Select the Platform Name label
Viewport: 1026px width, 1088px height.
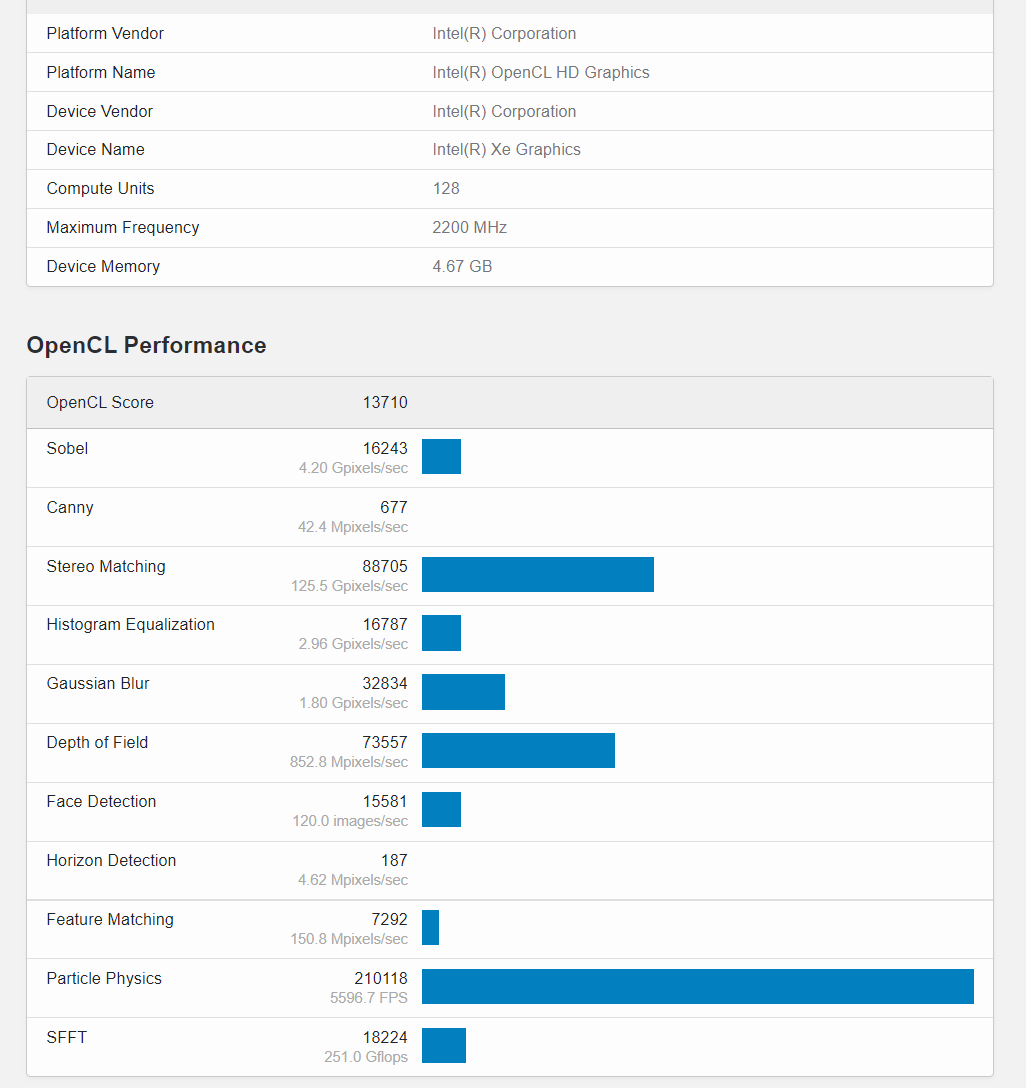coord(101,72)
